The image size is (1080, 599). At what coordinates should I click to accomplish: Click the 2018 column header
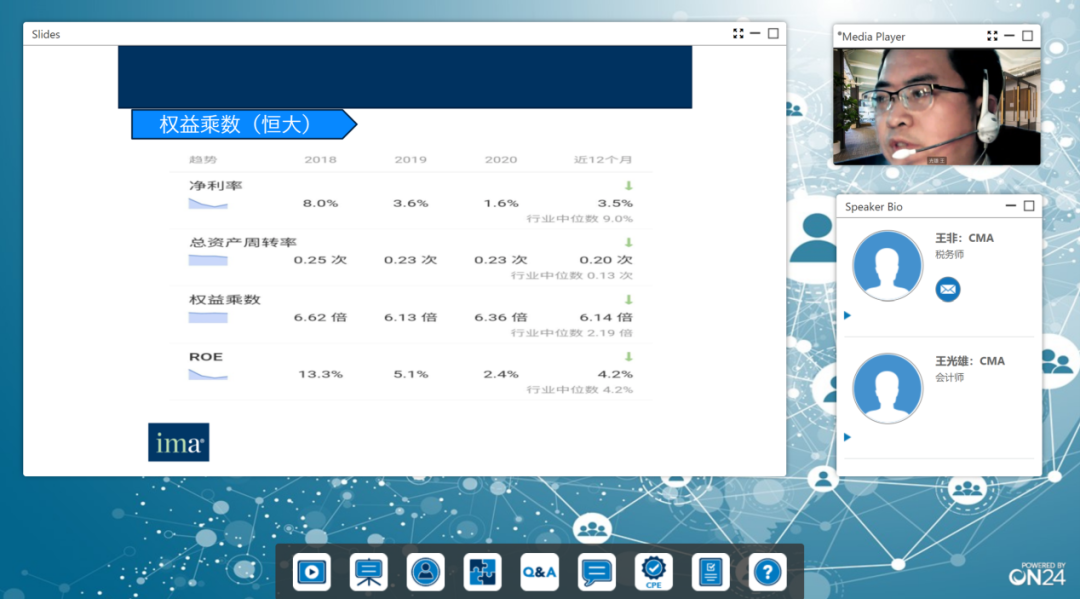tap(320, 160)
